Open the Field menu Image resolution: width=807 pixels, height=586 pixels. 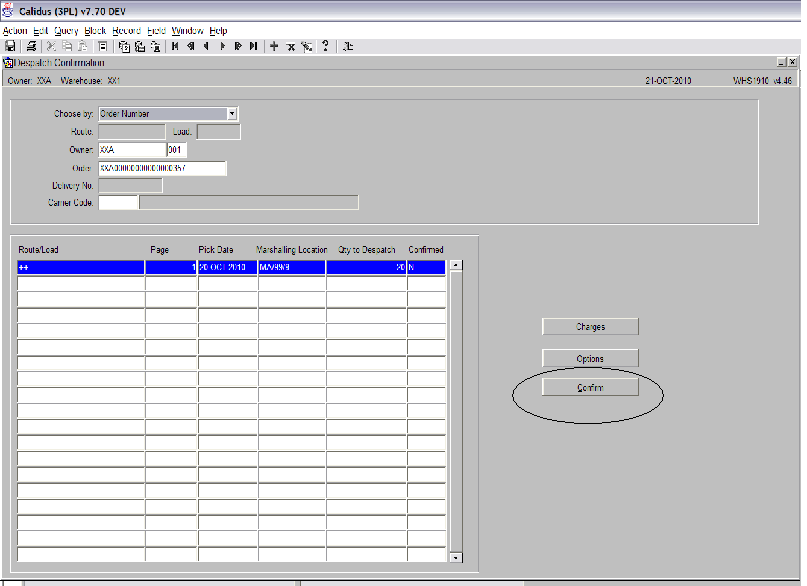point(156,31)
